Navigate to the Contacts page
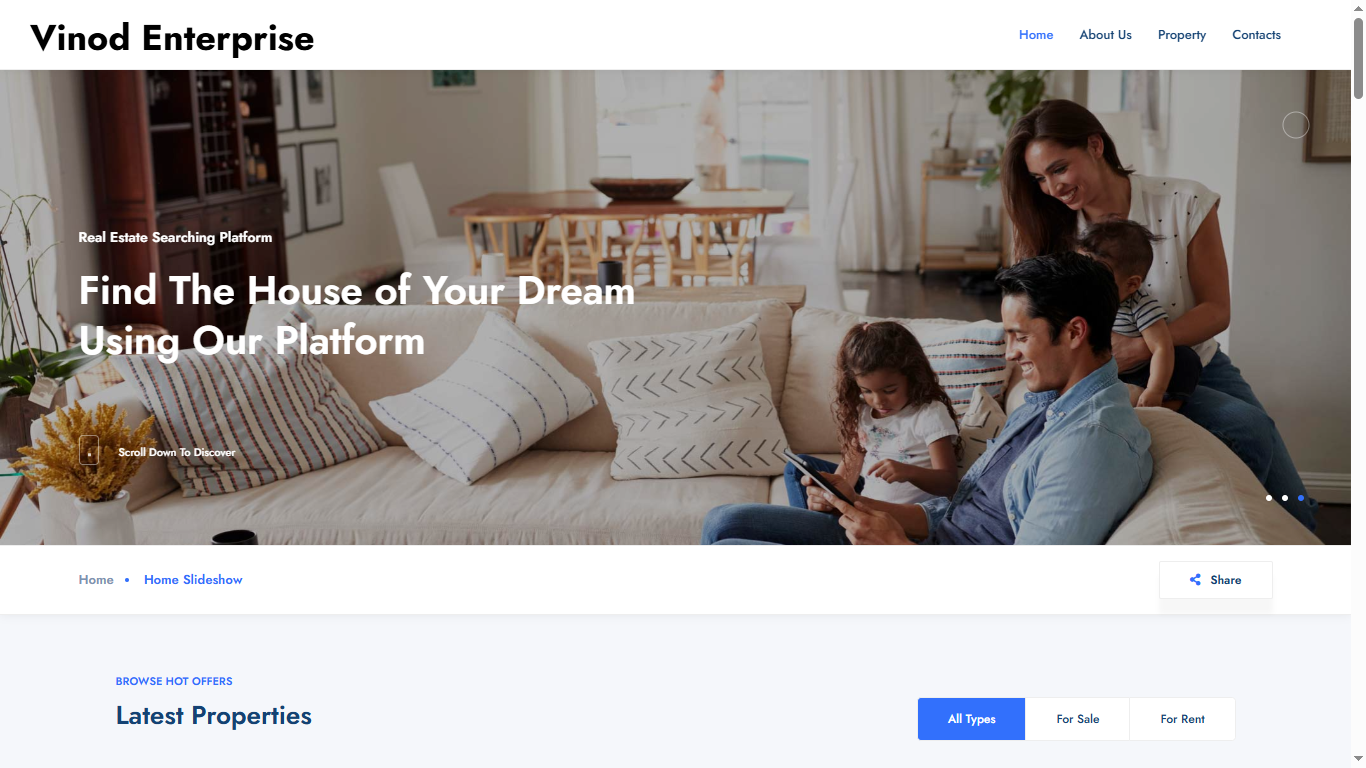 pos(1256,35)
